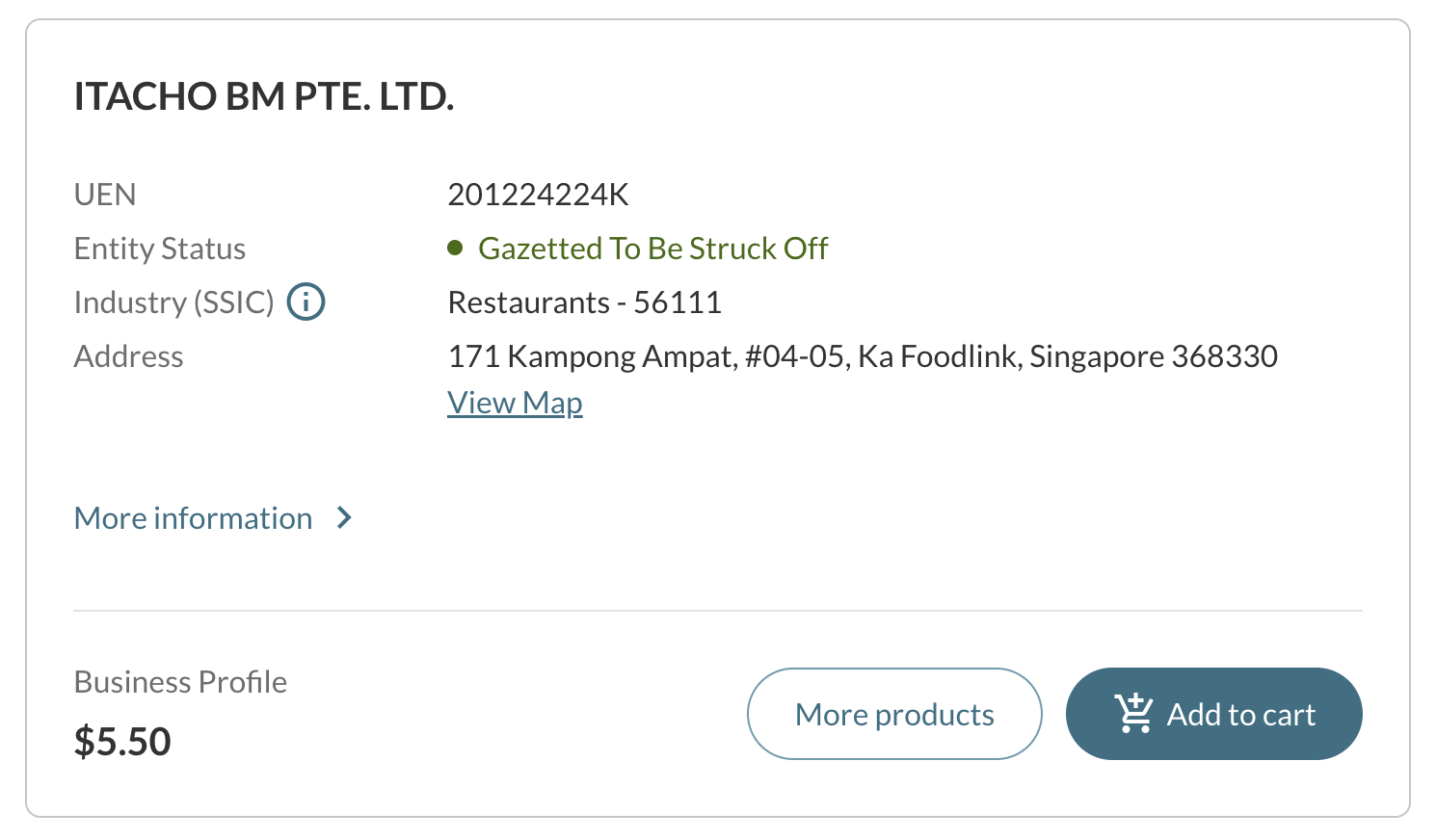The width and height of the screenshot is (1436, 840).
Task: Click the More information link
Action: coord(193,518)
